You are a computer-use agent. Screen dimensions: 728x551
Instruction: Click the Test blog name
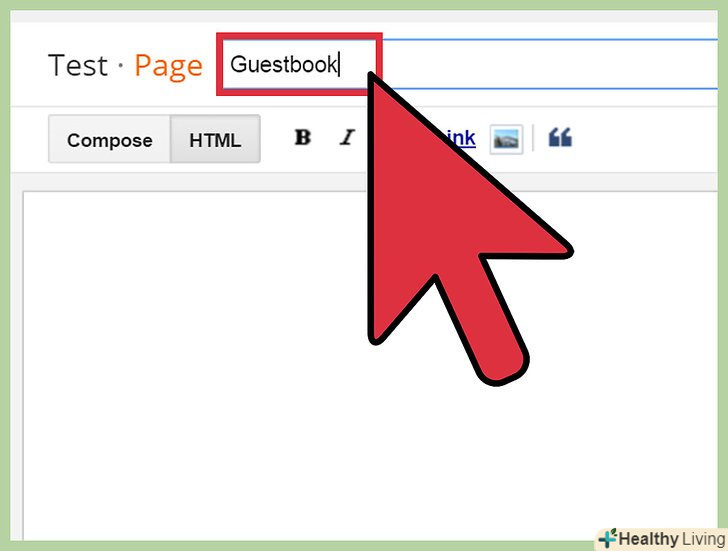coord(78,65)
